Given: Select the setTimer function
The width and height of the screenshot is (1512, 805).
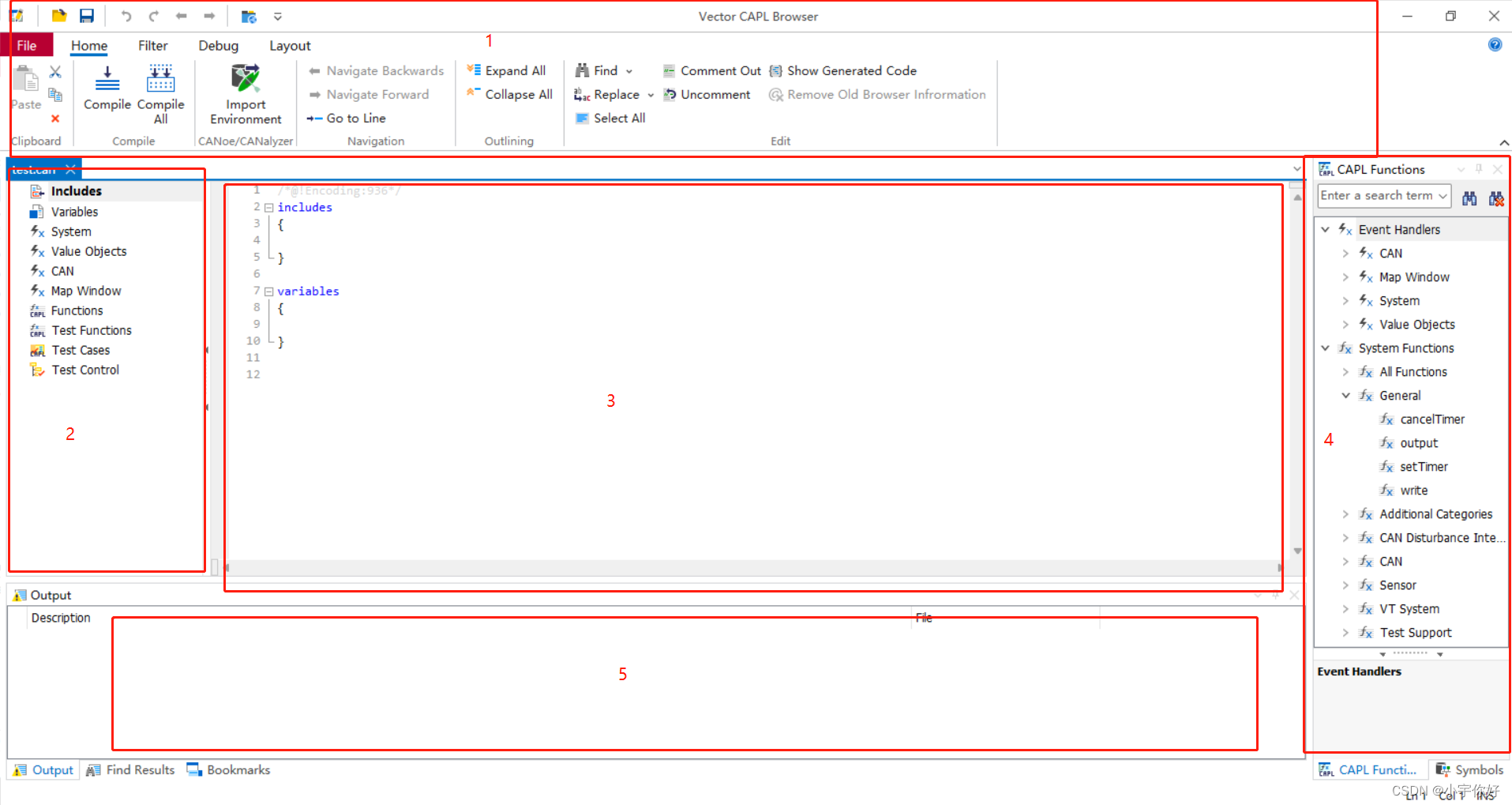Looking at the screenshot, I should pos(1424,467).
